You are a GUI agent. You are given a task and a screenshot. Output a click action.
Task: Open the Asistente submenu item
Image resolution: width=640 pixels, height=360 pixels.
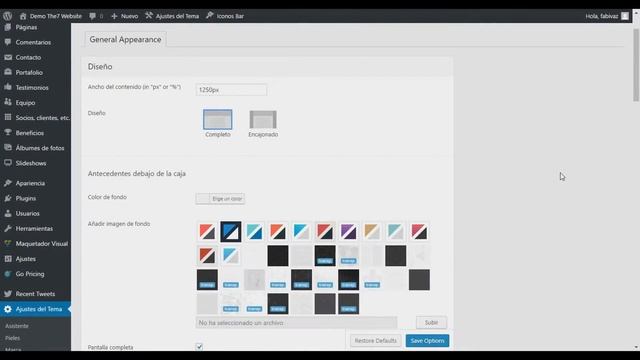click(17, 326)
